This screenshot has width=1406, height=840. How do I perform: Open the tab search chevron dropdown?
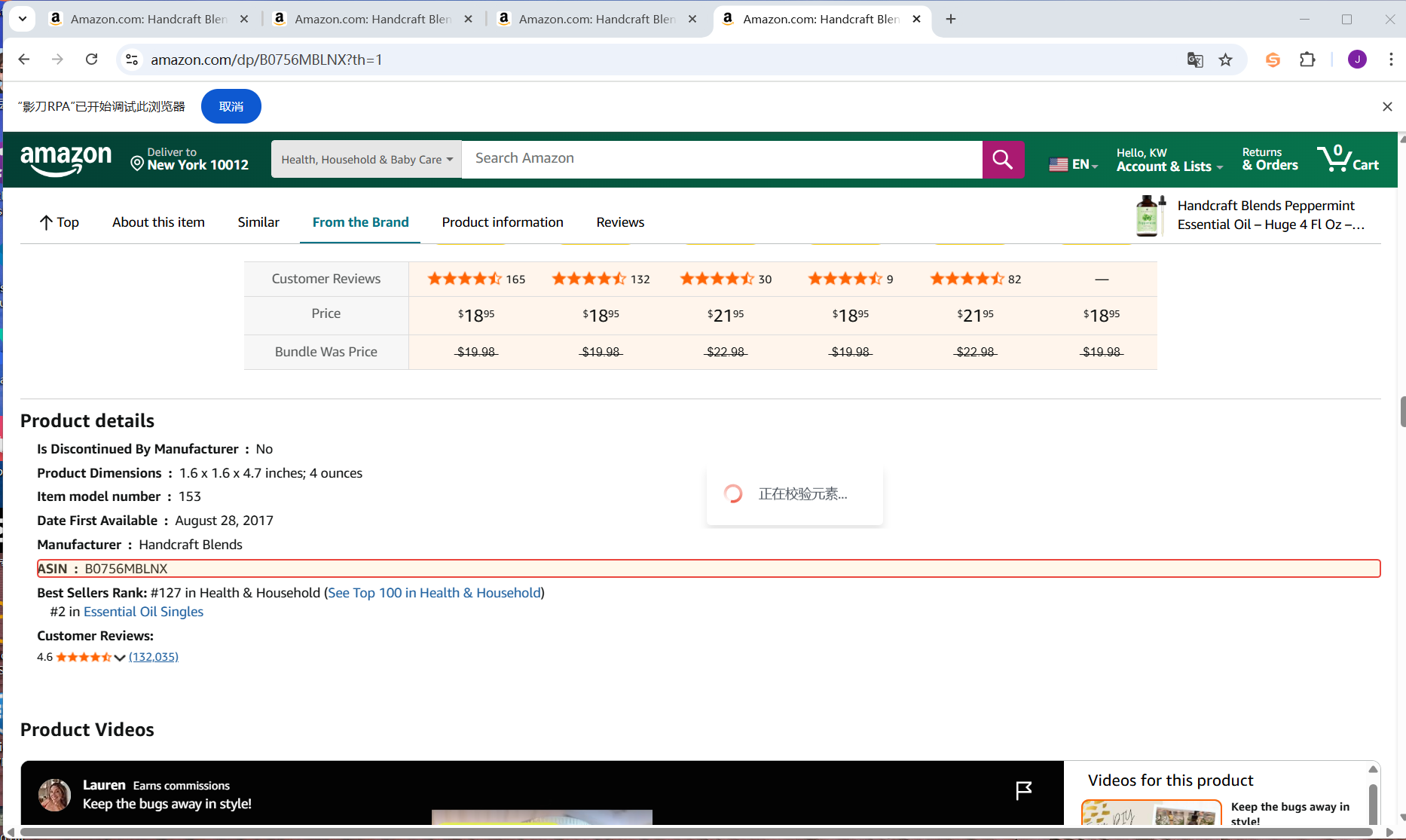pyautogui.click(x=23, y=19)
